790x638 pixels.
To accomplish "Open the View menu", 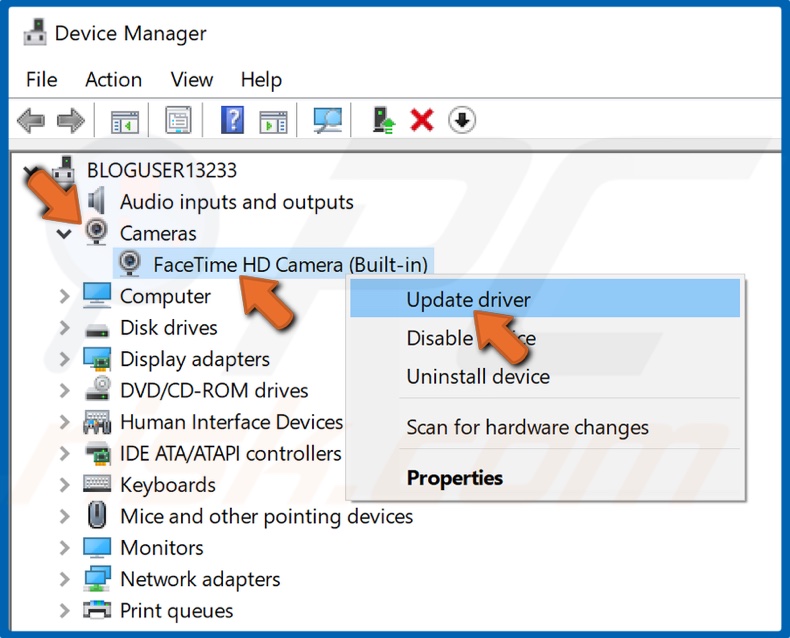I will click(x=191, y=79).
